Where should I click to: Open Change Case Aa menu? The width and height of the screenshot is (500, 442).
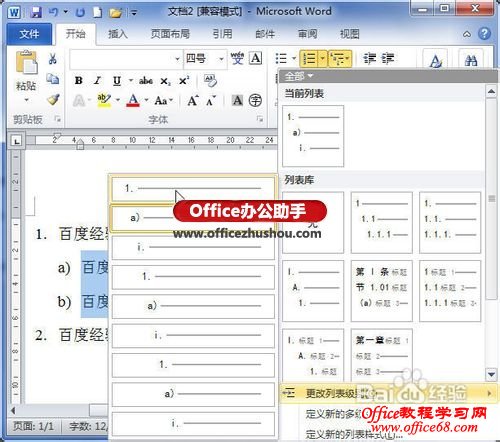pos(164,100)
